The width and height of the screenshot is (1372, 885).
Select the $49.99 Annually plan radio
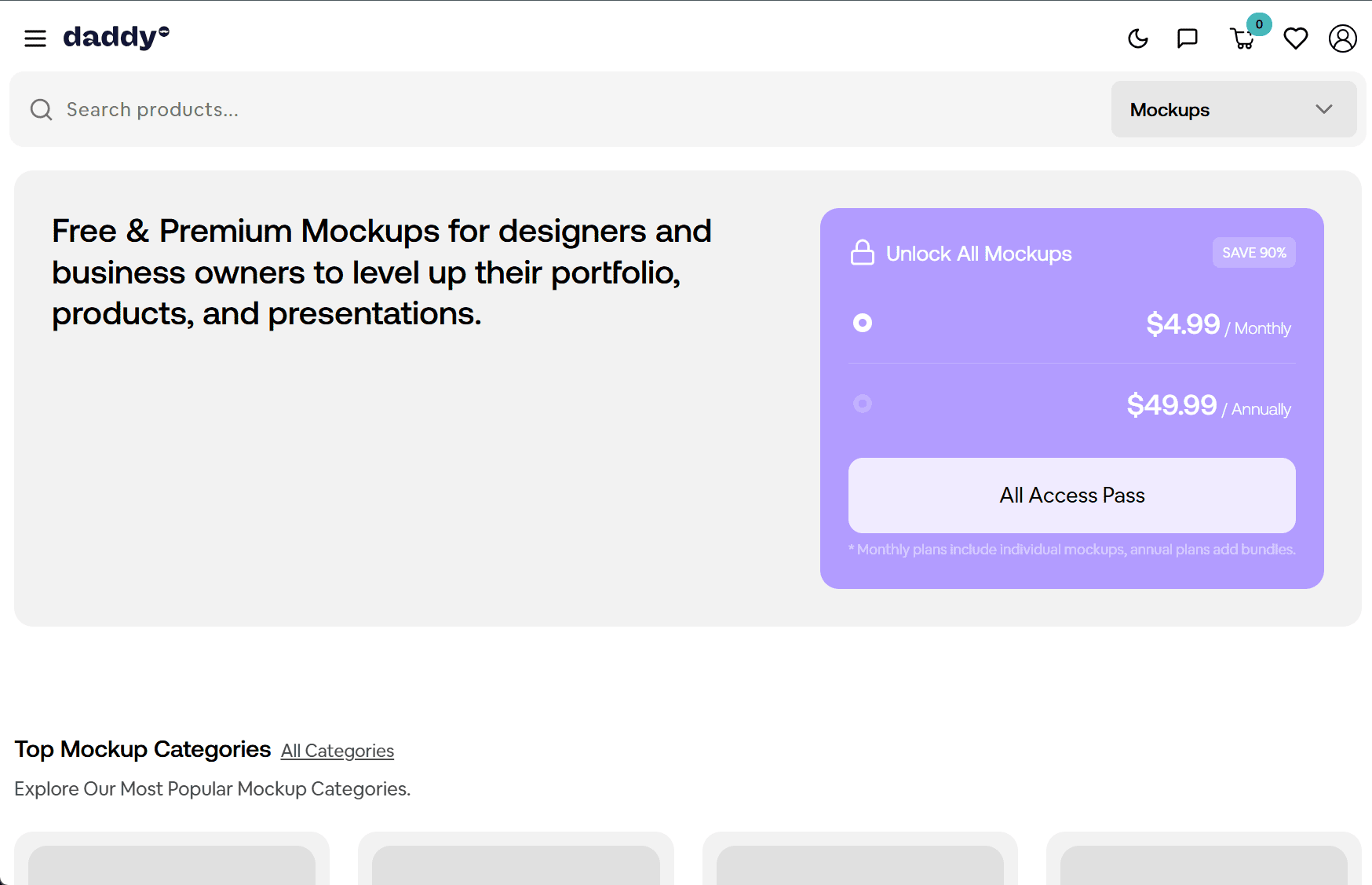coord(863,404)
